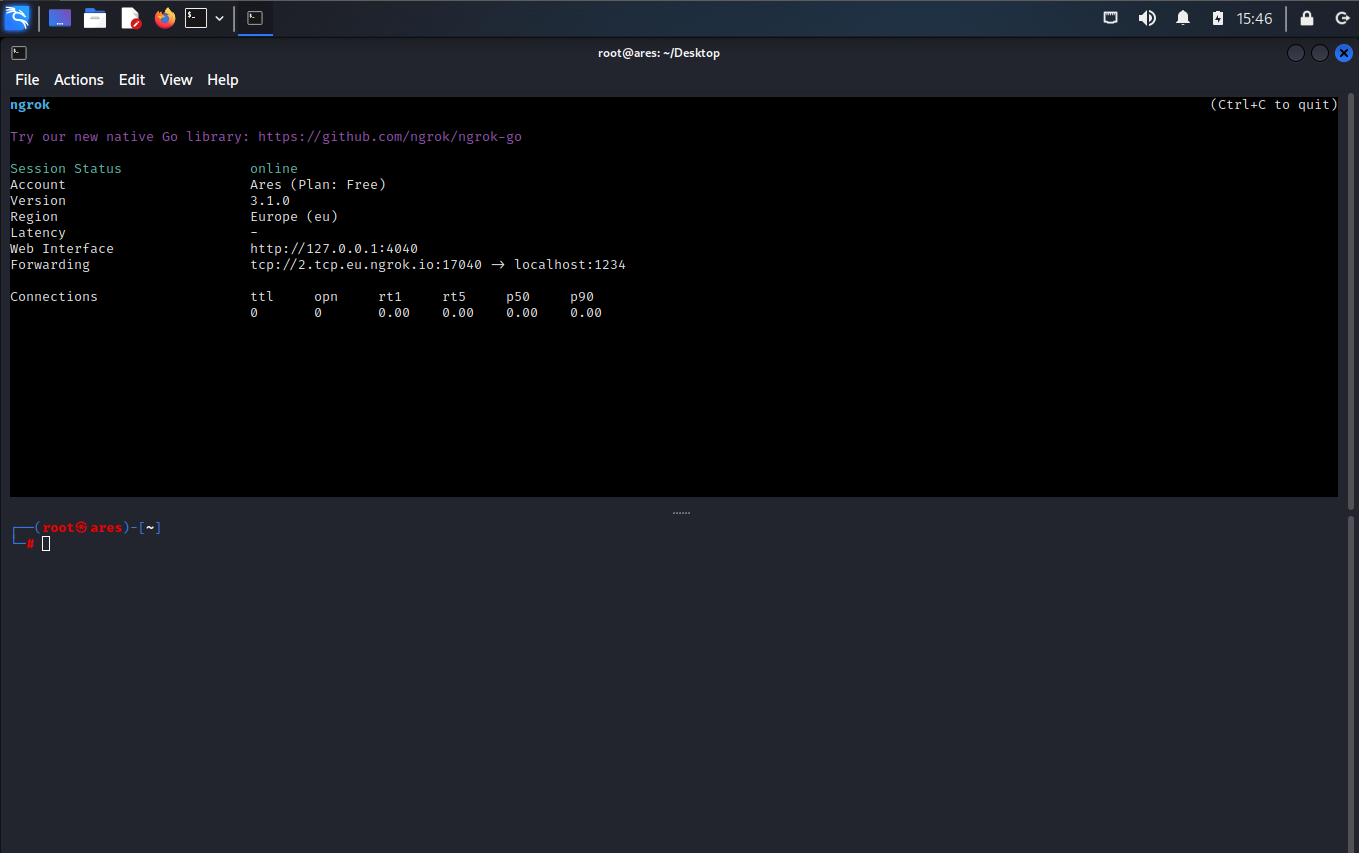Image resolution: width=1359 pixels, height=853 pixels.
Task: Click the version value 3.1.0
Action: coord(270,201)
